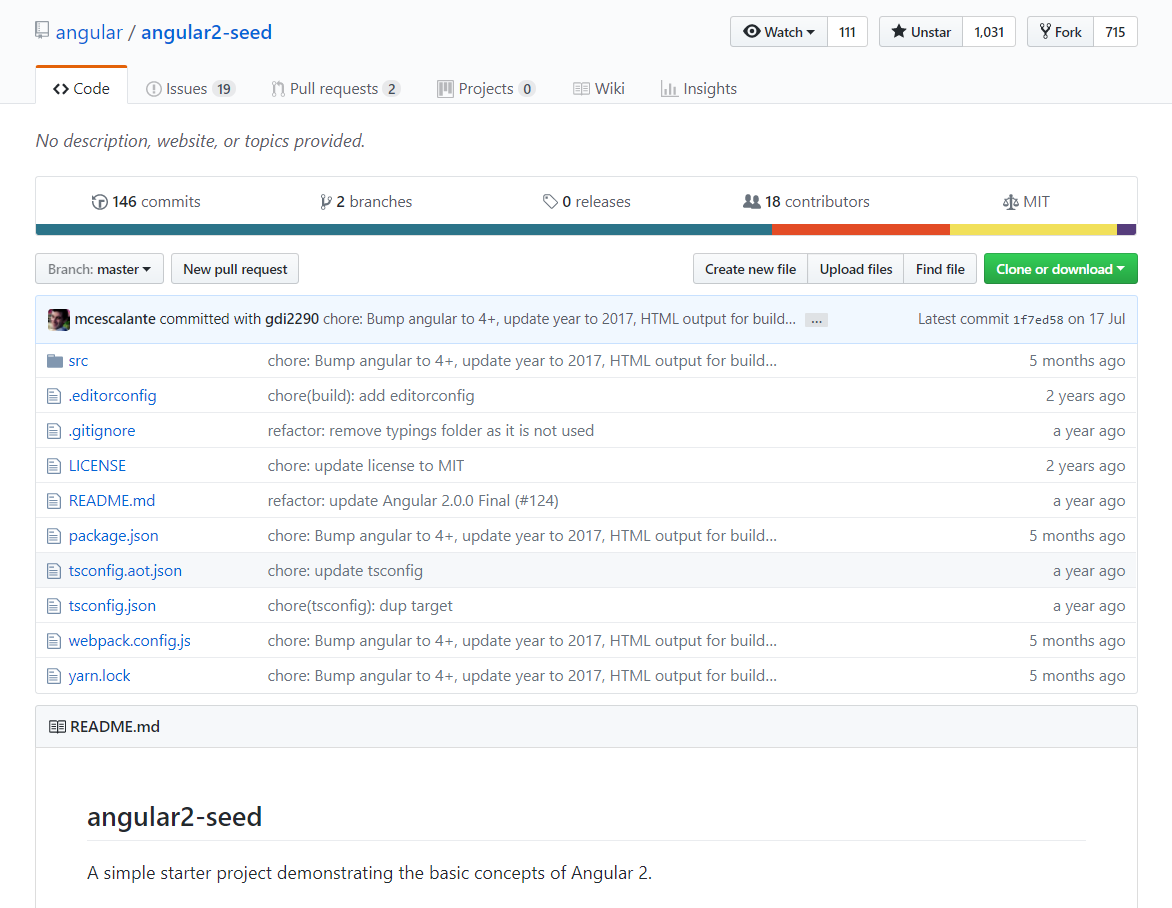
Task: Click Upload files button
Action: 856,269
